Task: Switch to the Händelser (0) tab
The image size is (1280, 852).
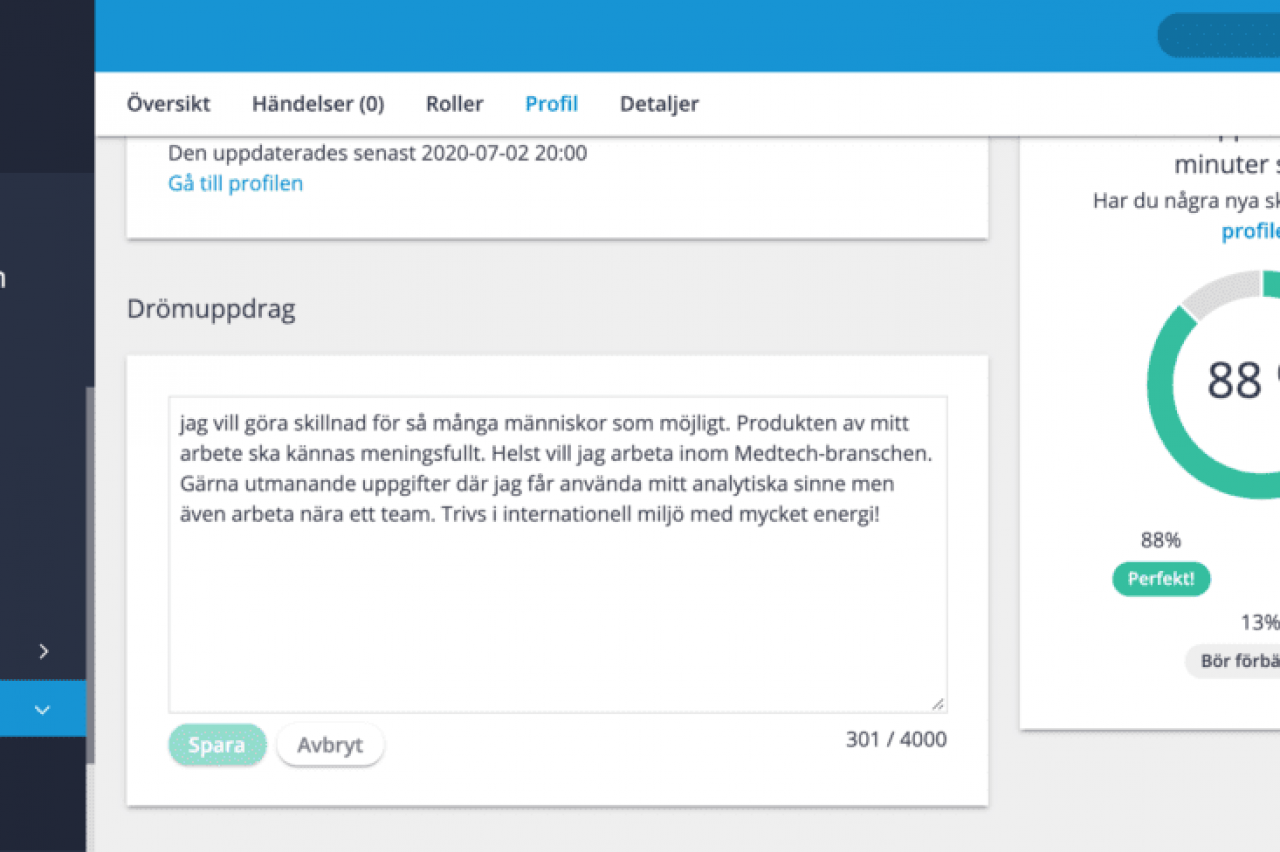Action: (x=318, y=104)
